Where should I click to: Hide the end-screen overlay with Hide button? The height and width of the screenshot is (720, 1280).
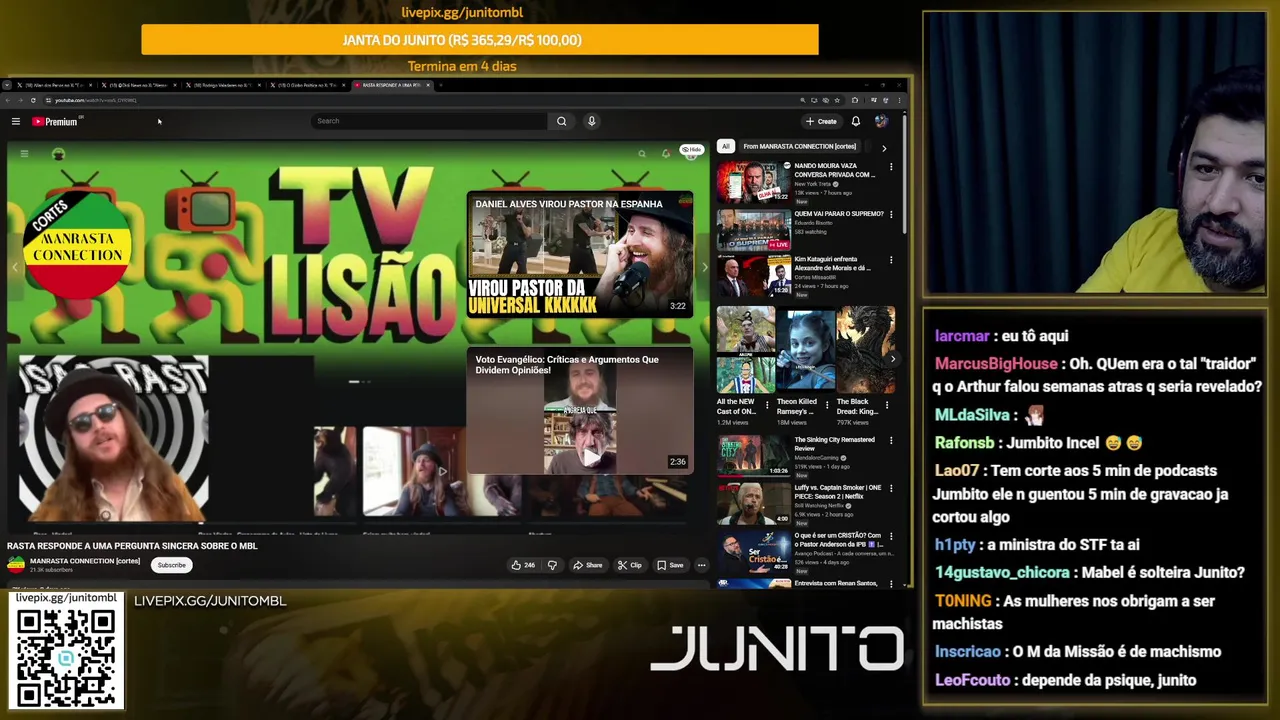click(x=691, y=149)
